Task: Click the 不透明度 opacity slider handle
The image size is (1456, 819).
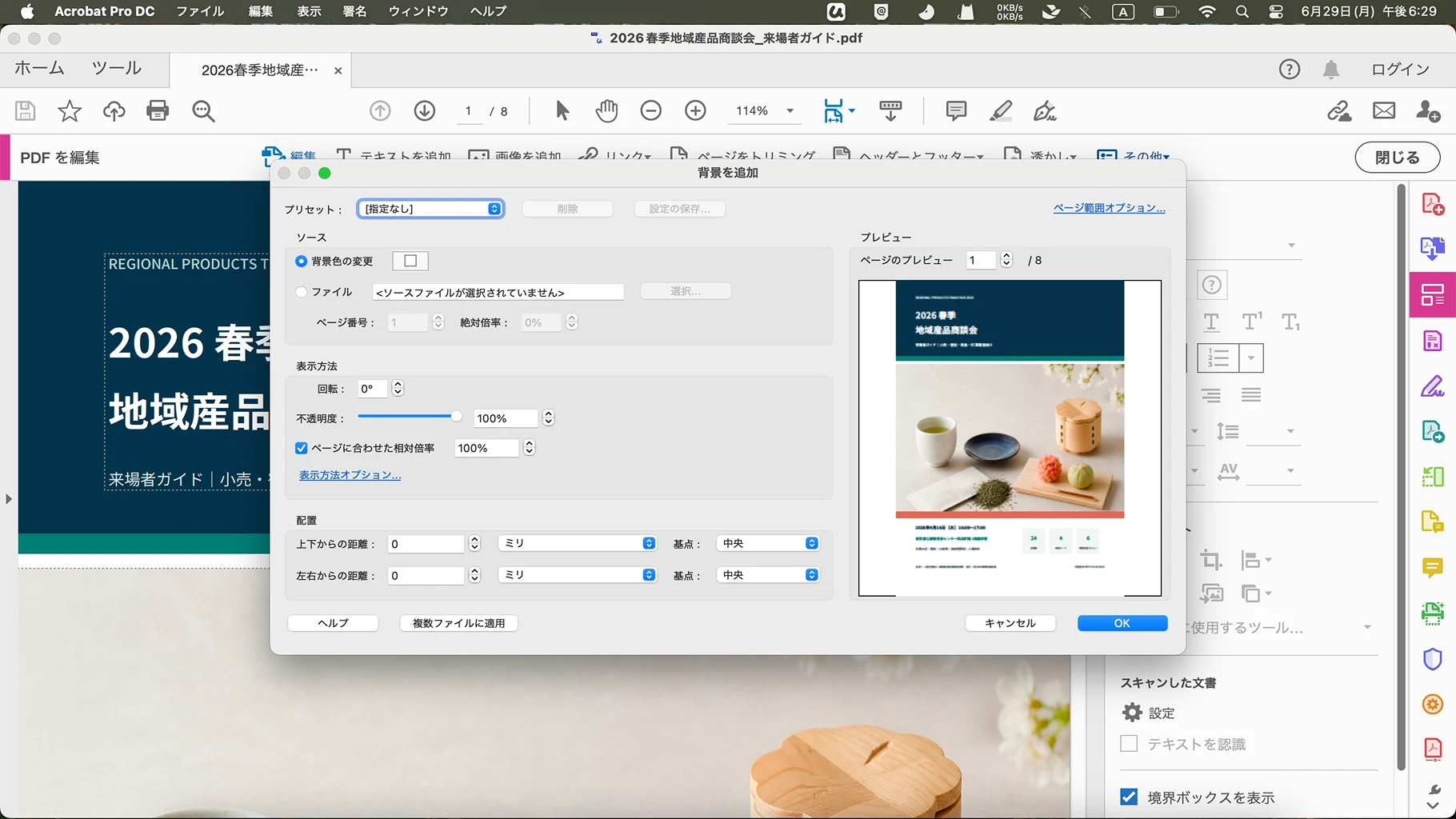Action: [456, 416]
